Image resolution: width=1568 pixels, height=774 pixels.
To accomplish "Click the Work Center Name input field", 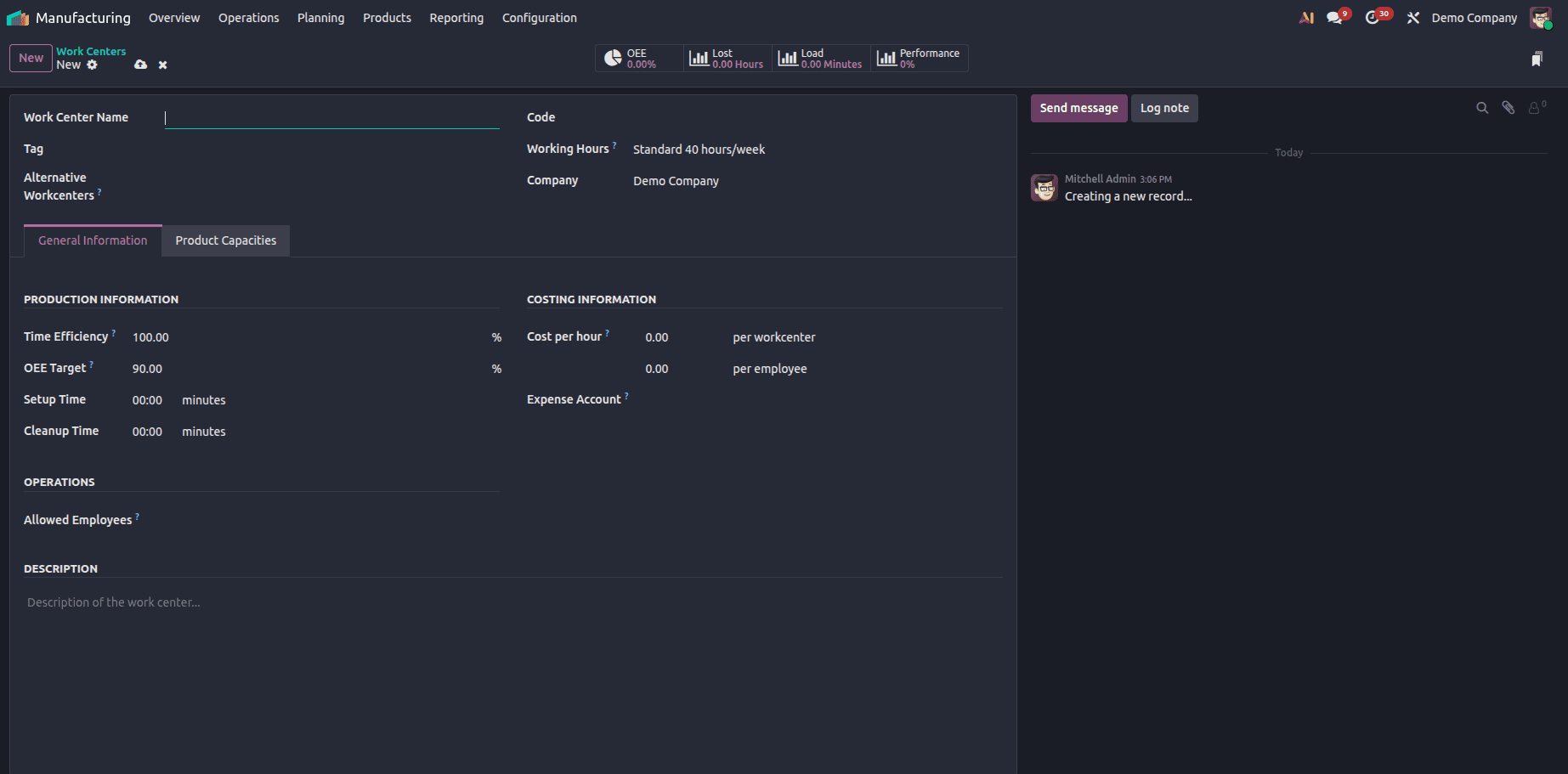I will [331, 117].
